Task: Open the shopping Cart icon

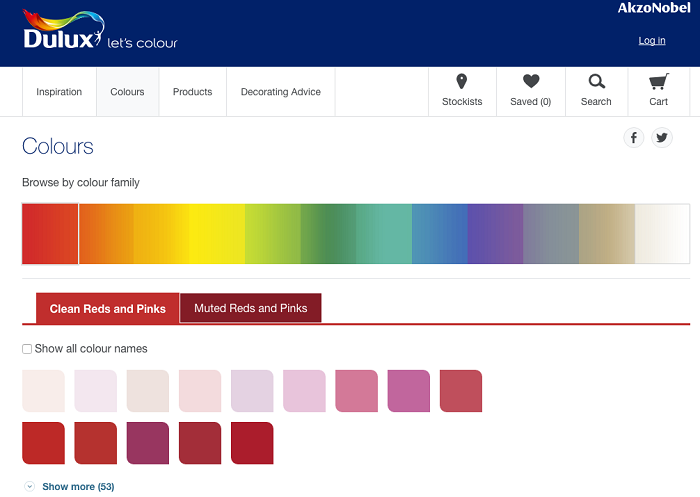Action: [x=659, y=81]
